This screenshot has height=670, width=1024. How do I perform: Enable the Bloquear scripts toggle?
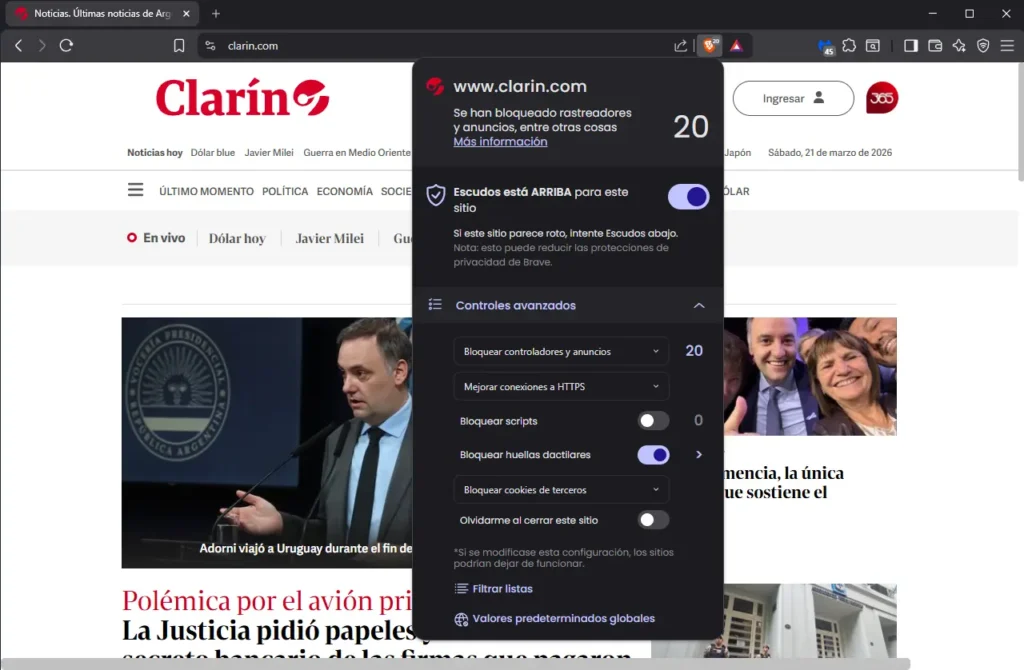[654, 421]
